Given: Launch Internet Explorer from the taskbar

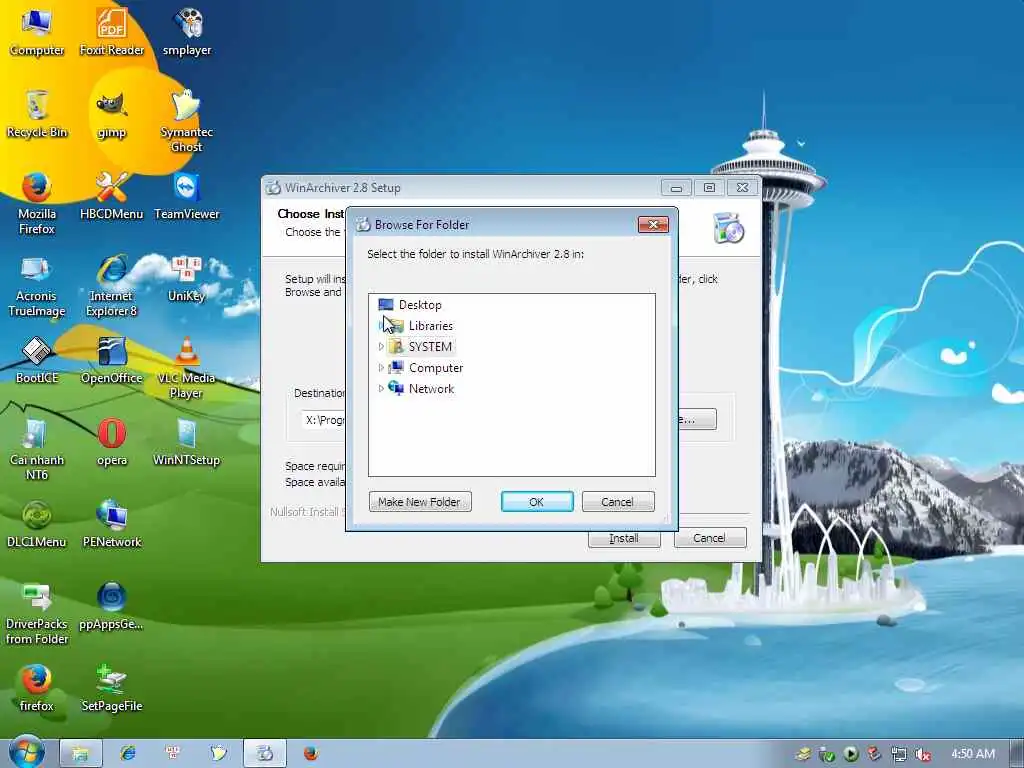Looking at the screenshot, I should [x=127, y=753].
